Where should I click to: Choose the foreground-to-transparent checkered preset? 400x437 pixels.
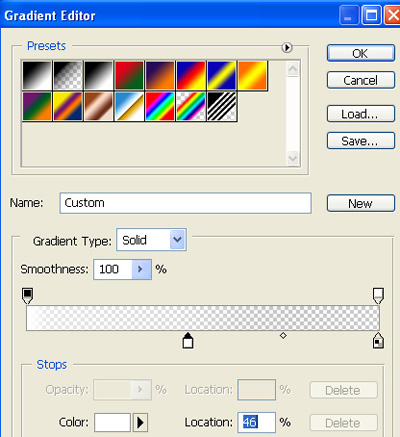pos(68,75)
